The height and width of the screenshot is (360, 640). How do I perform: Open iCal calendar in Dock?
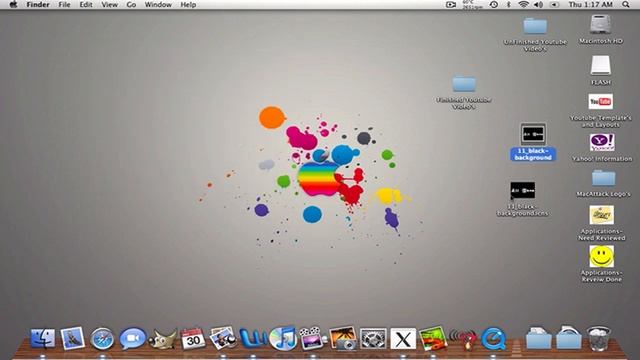193,338
